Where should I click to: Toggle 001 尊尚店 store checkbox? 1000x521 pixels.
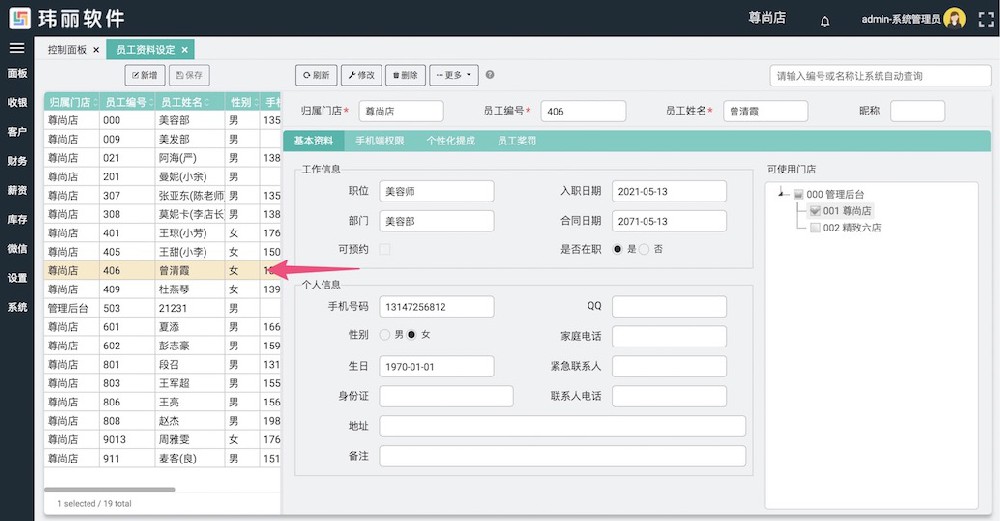(x=814, y=210)
